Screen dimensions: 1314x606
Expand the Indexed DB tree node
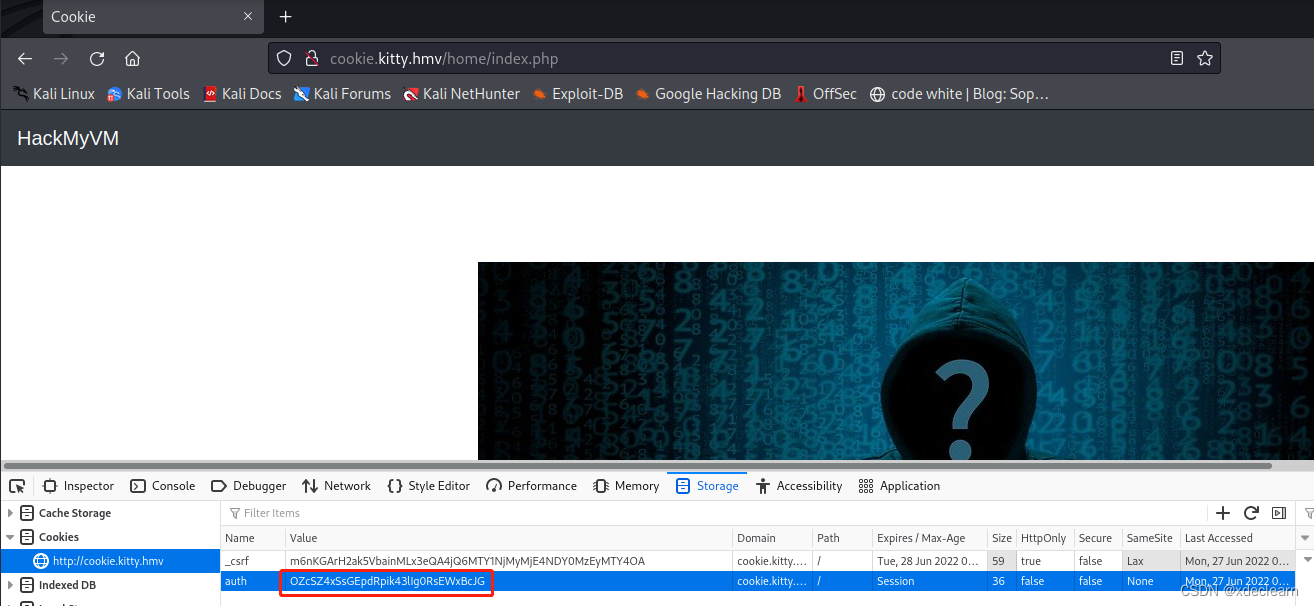pos(11,585)
